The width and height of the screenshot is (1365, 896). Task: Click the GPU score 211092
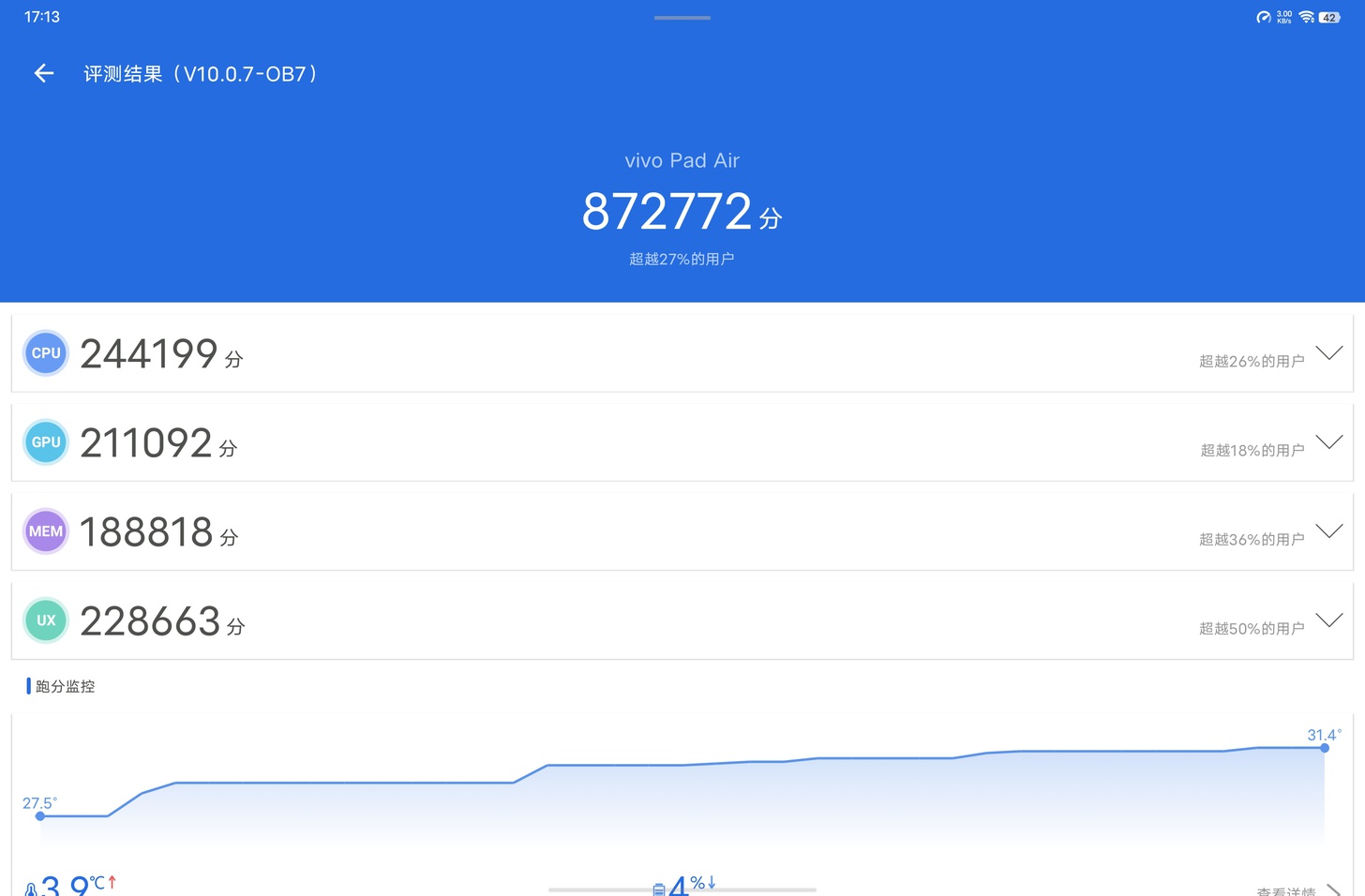click(146, 443)
